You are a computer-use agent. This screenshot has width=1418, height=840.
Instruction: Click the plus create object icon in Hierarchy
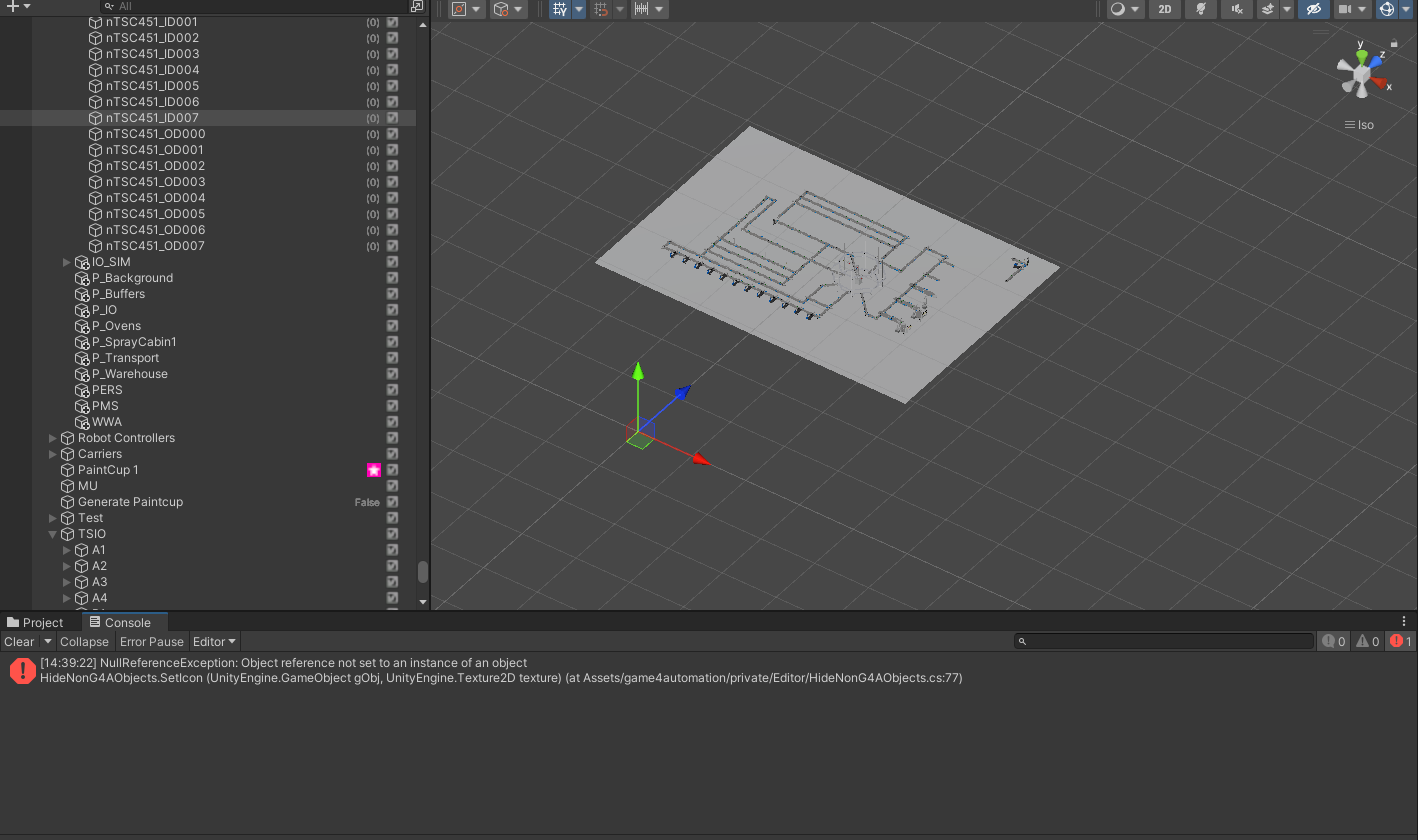(x=12, y=6)
